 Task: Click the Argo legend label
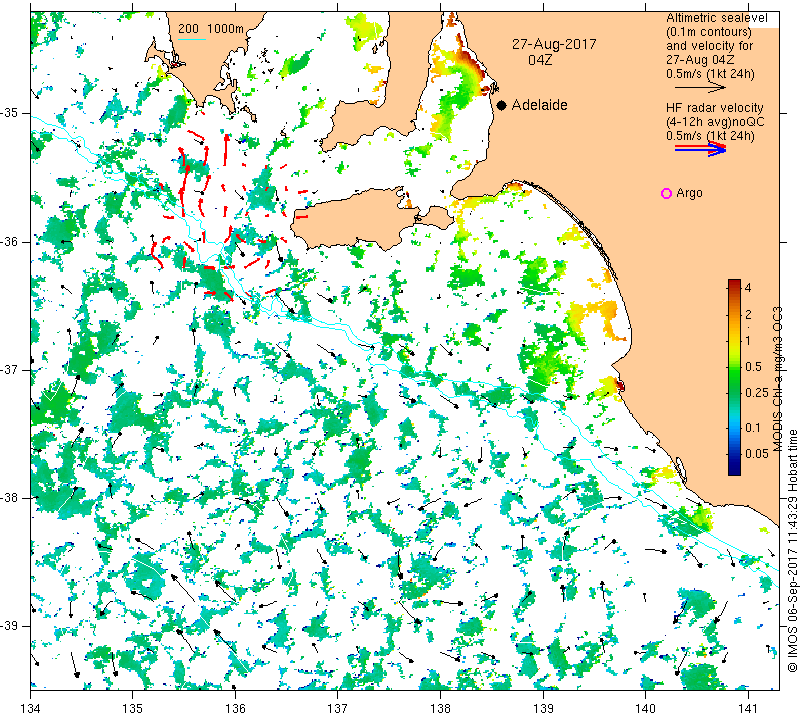tap(689, 193)
